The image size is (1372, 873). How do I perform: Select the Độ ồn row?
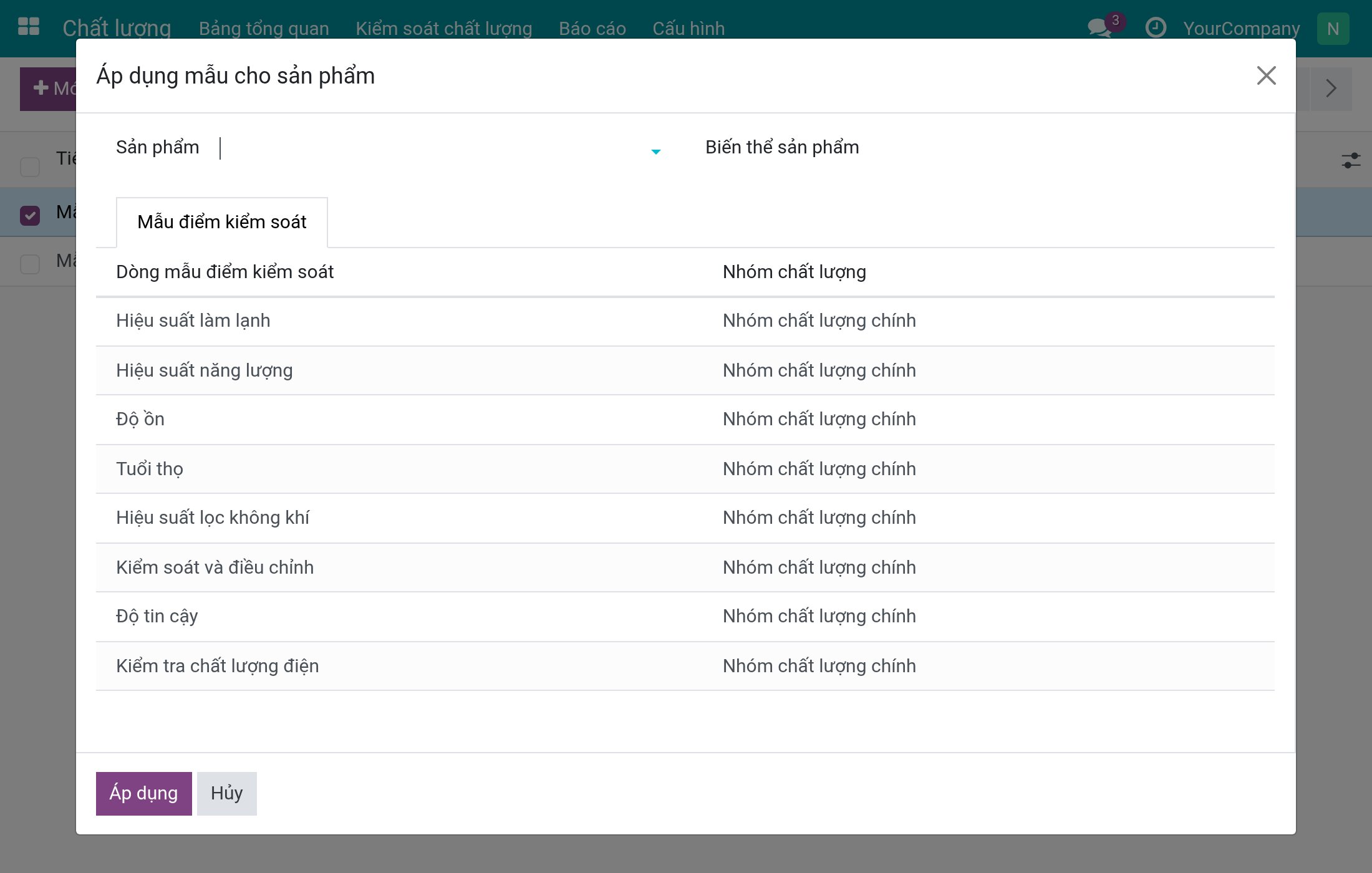pyautogui.click(x=685, y=420)
